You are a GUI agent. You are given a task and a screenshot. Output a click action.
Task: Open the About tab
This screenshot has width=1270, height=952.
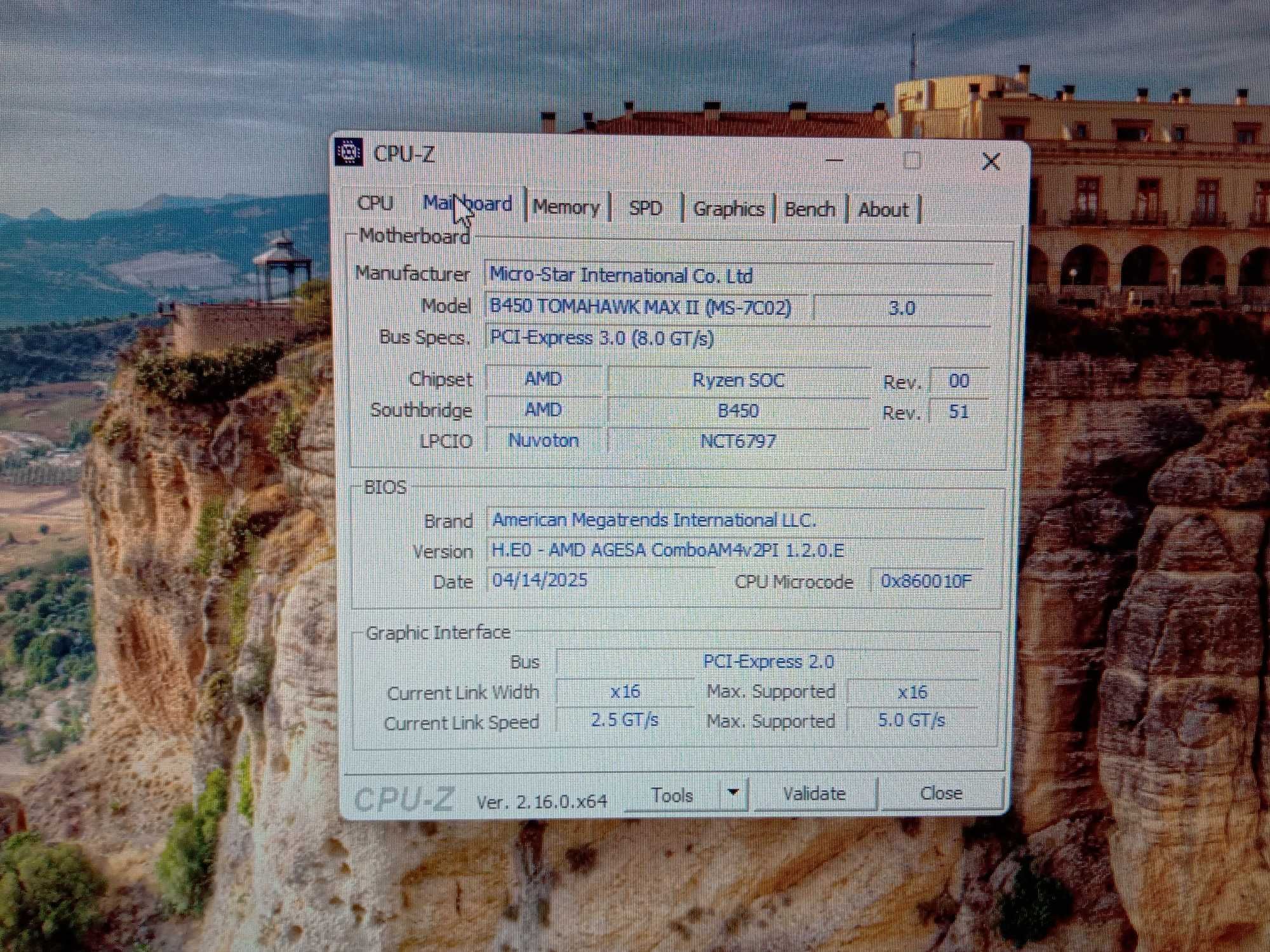883,210
